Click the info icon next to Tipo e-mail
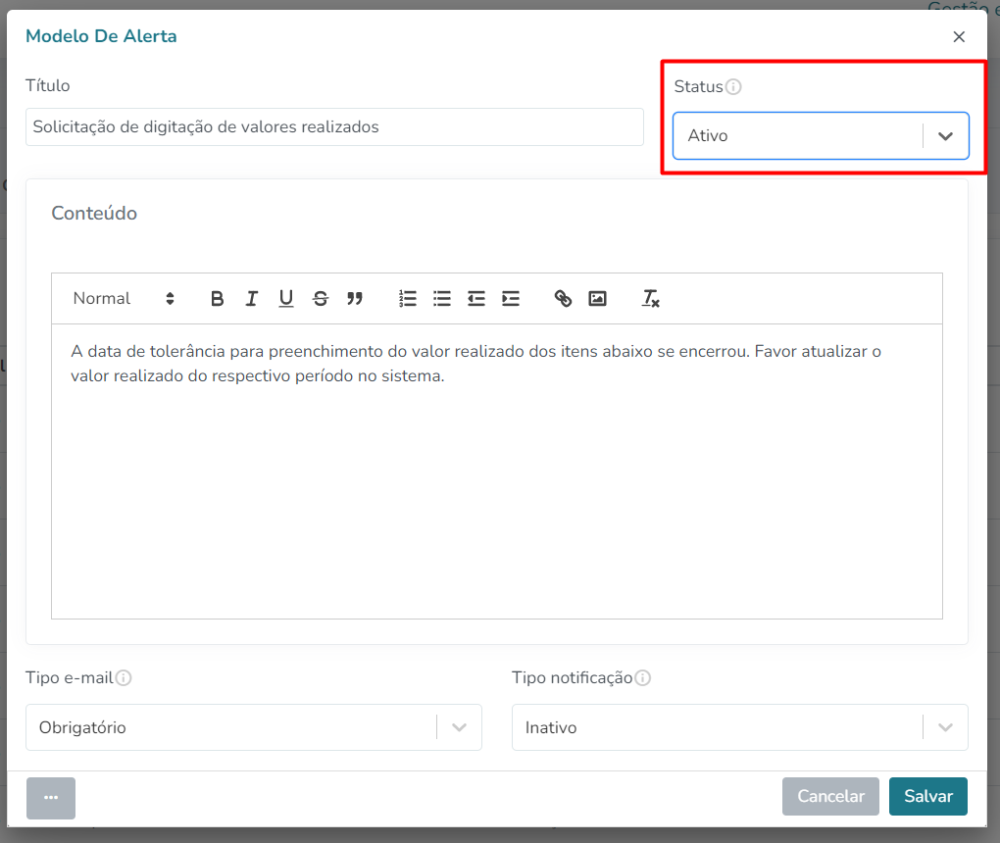Image resolution: width=1000 pixels, height=843 pixels. [124, 678]
